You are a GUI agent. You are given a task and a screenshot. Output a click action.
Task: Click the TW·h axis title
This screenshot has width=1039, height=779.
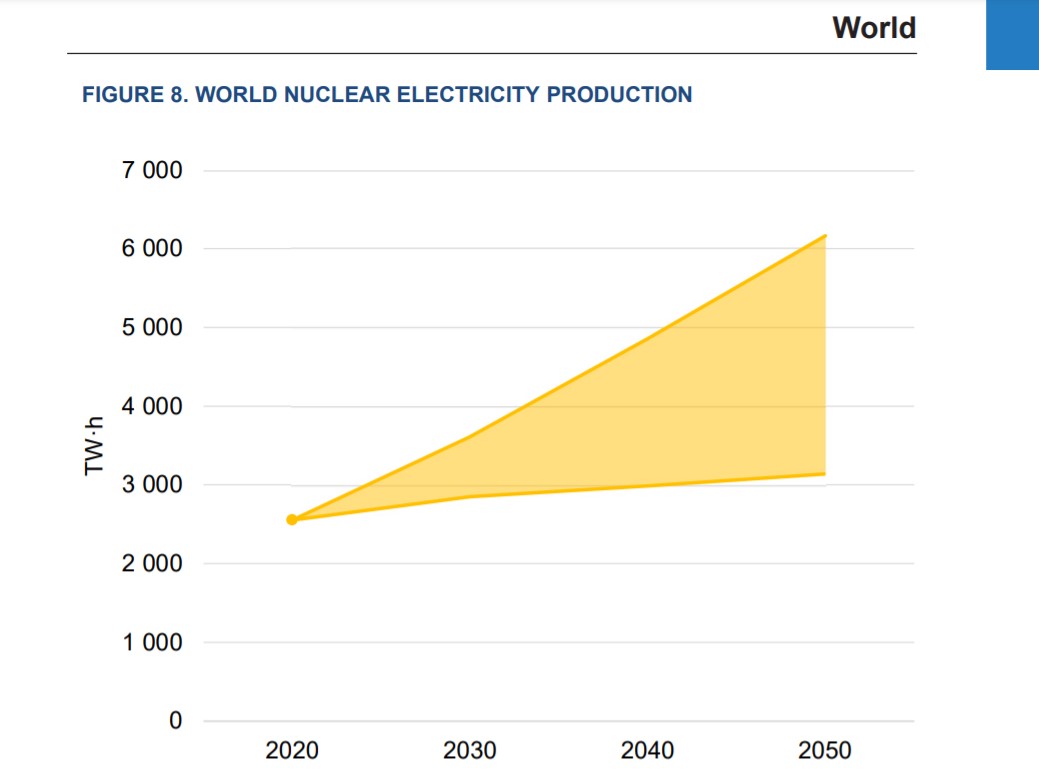coord(94,446)
